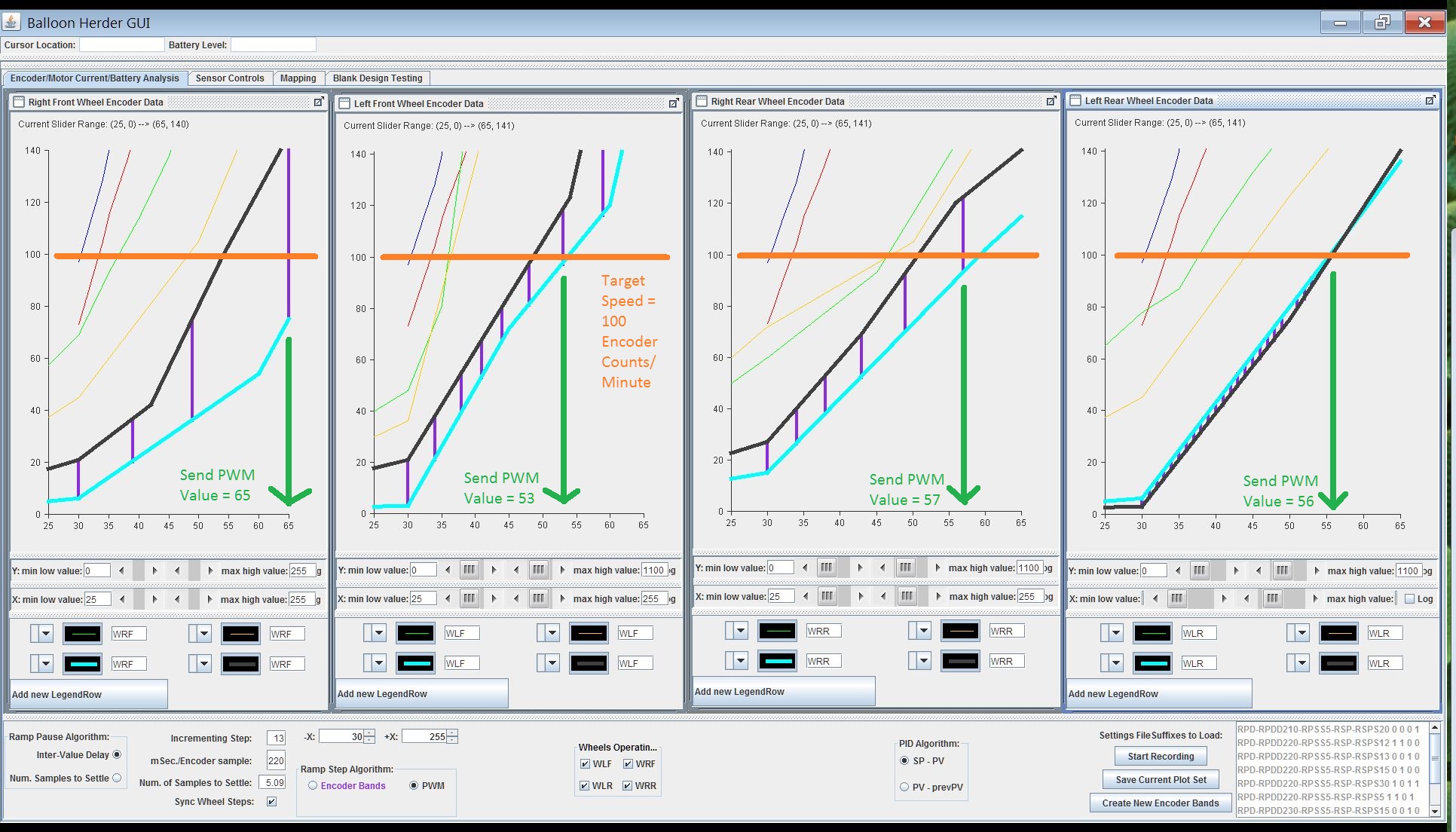
Task: Click the Java application icon in title bar
Action: coord(12,22)
